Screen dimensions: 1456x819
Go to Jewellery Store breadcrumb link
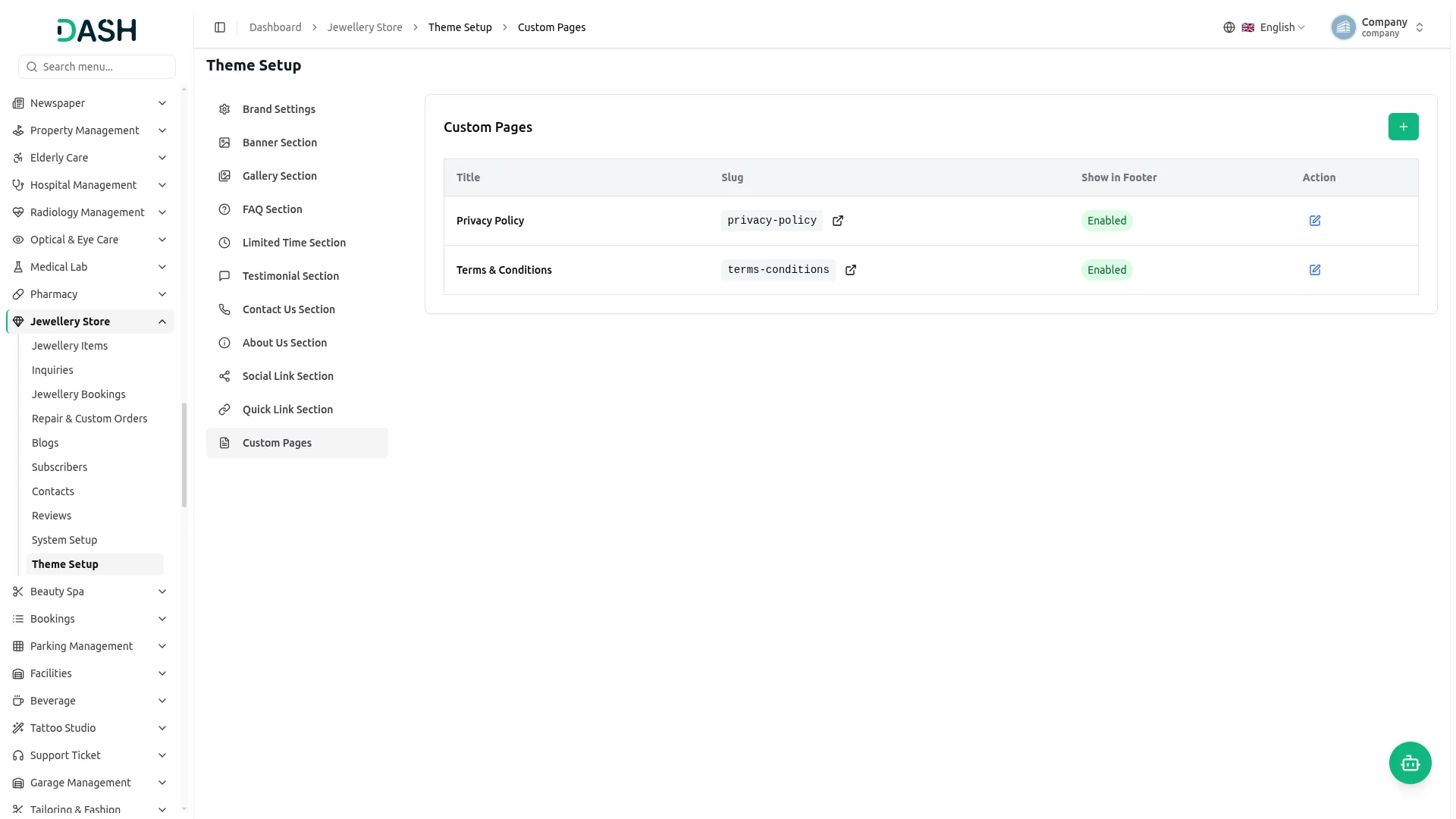pos(365,27)
